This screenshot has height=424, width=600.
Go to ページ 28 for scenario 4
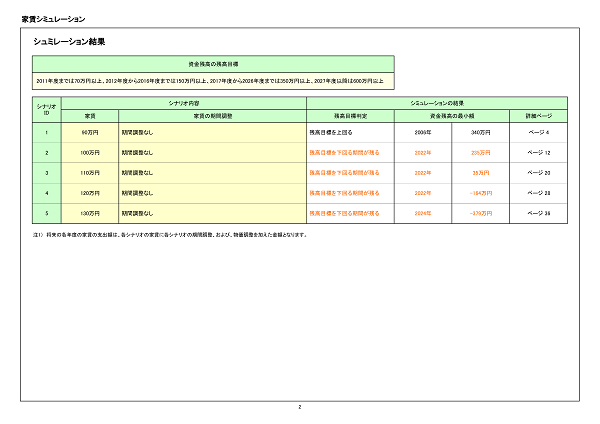(x=539, y=192)
